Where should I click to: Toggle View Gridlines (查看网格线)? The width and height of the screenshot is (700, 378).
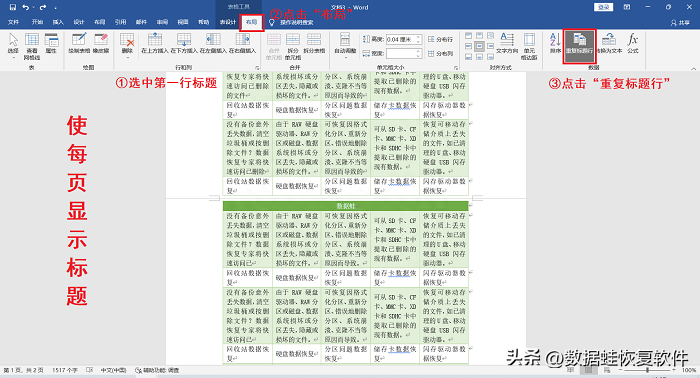pos(32,46)
